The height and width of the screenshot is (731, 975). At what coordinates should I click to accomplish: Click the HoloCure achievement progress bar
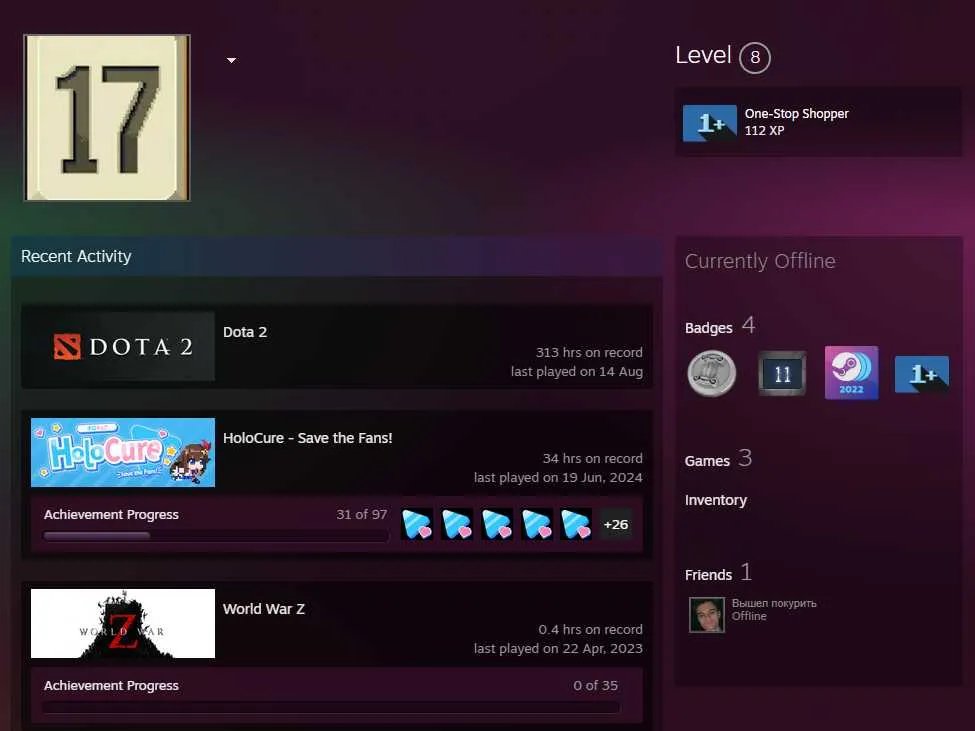(x=216, y=535)
